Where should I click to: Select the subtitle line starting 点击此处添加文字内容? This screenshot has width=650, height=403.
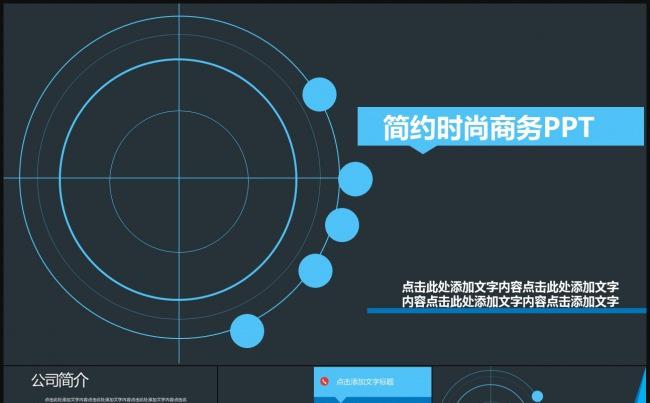pos(510,287)
